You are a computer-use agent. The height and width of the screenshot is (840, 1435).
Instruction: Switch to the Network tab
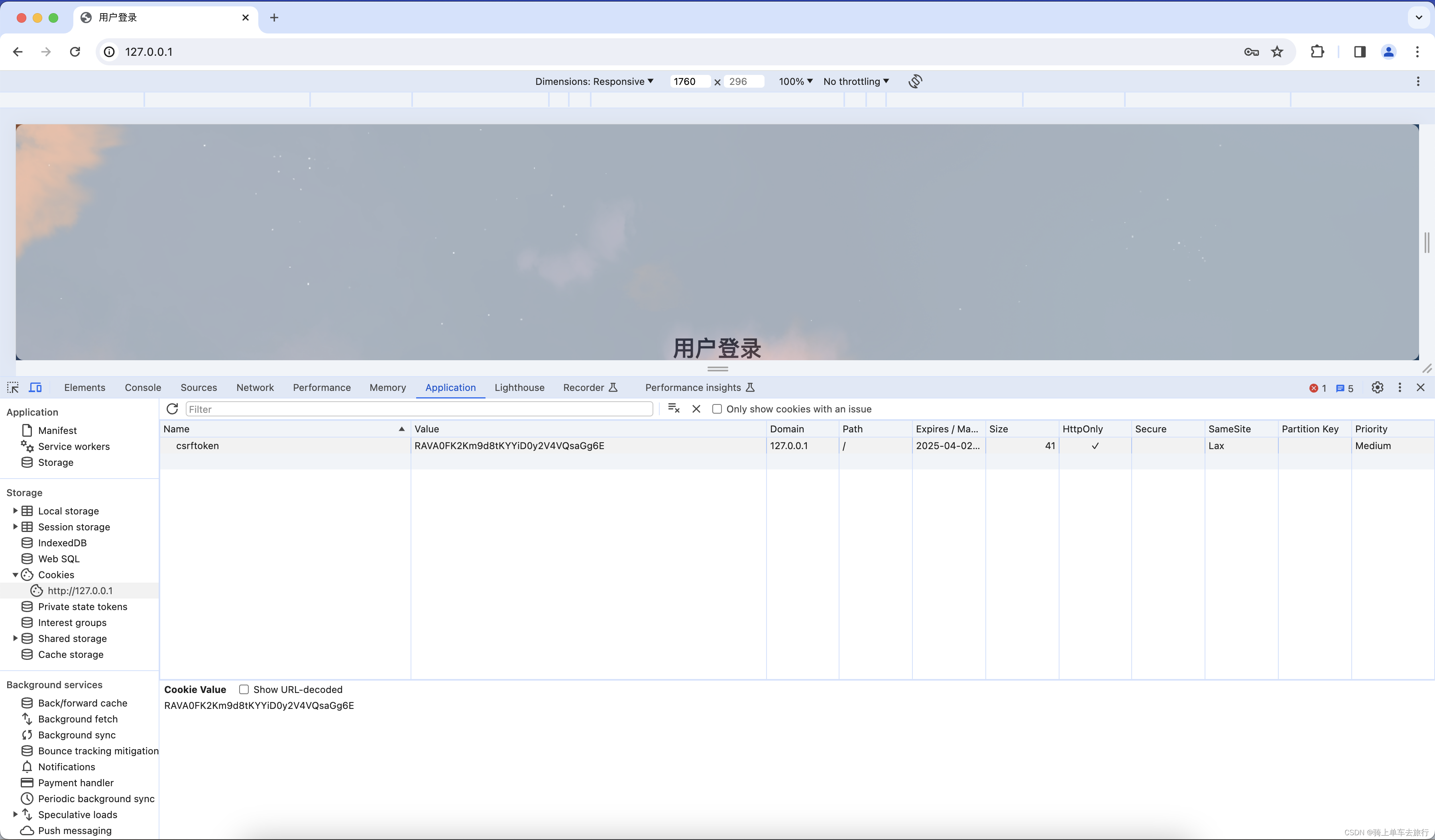coord(255,388)
